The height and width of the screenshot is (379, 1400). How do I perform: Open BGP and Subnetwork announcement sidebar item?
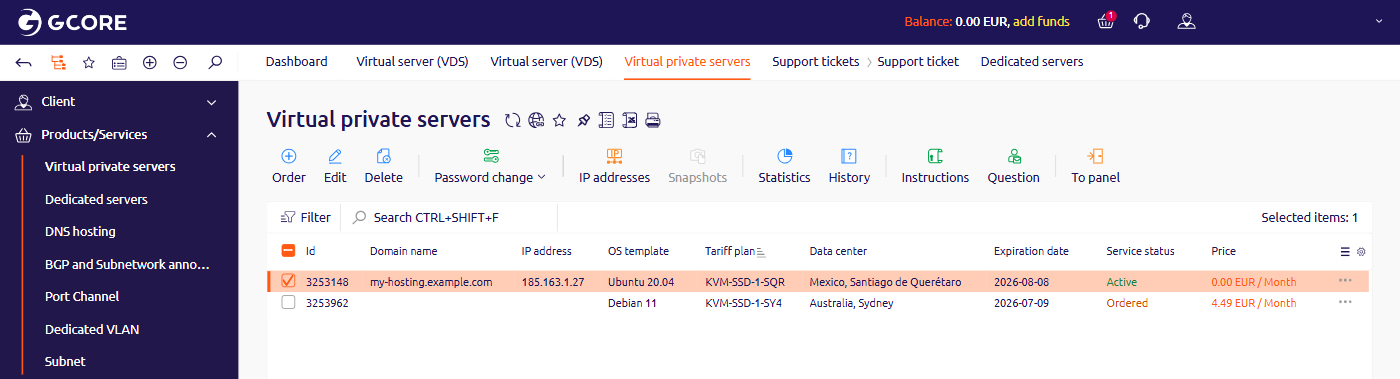click(x=127, y=265)
